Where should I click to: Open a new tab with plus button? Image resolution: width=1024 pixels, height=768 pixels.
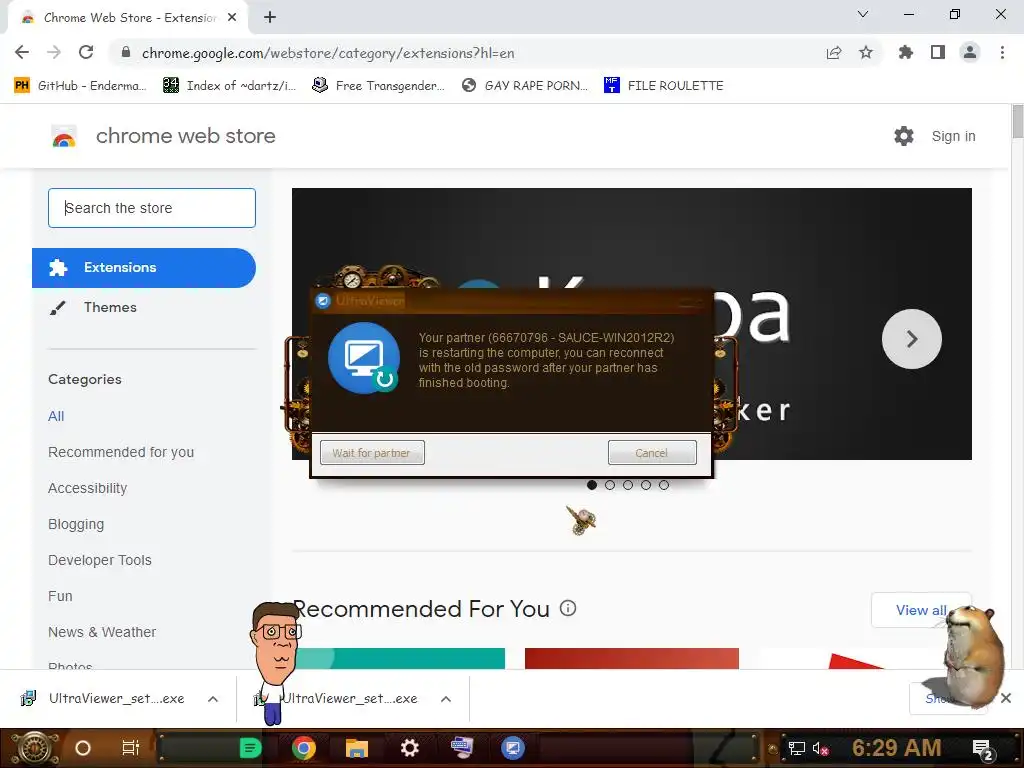(270, 18)
